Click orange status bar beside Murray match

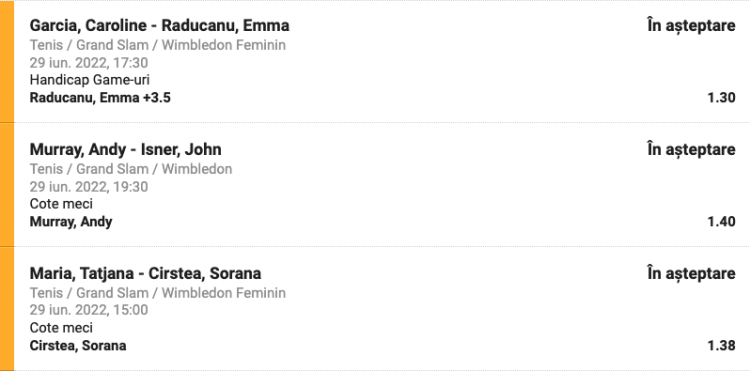[x=7, y=185]
